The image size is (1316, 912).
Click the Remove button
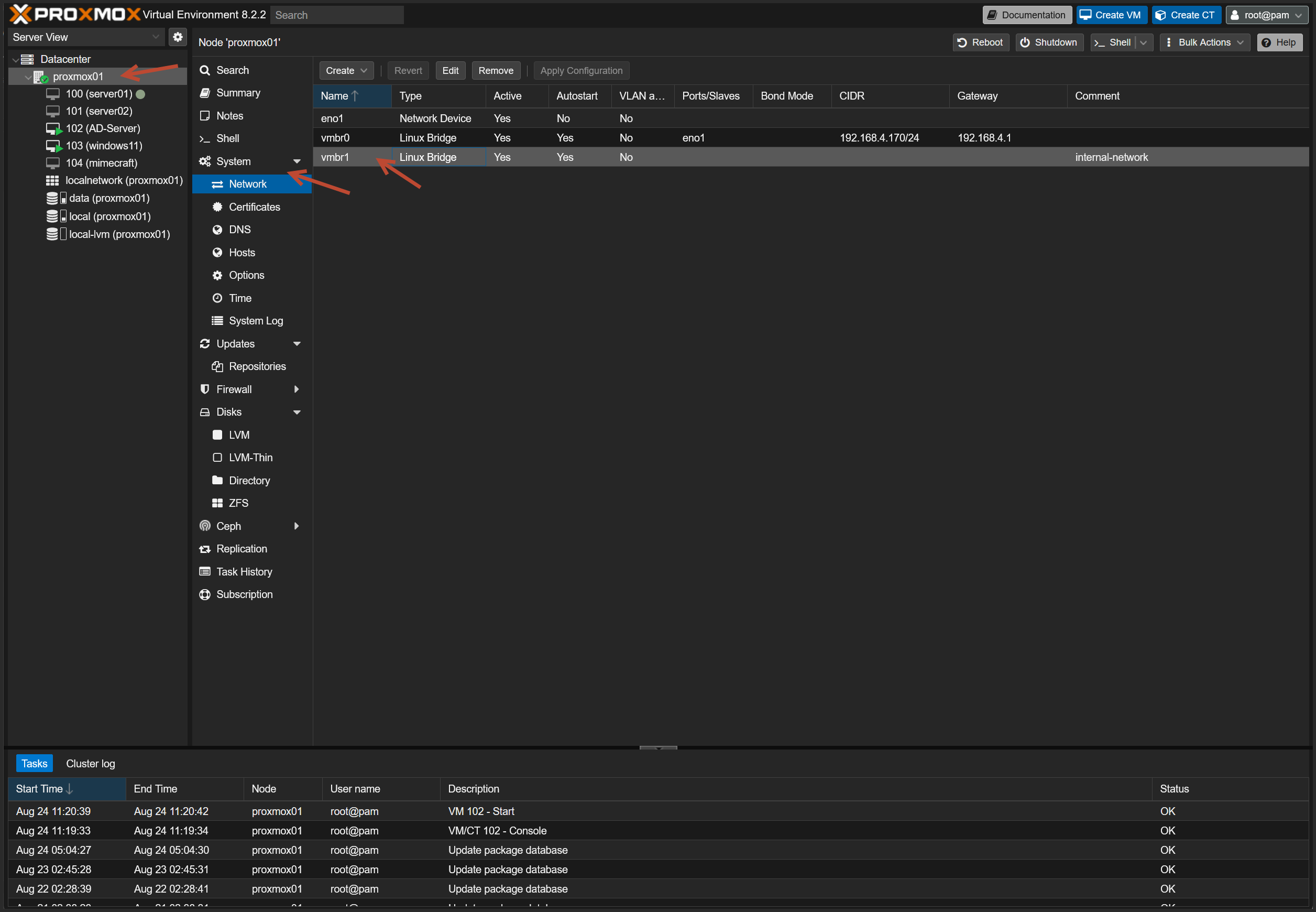[495, 71]
